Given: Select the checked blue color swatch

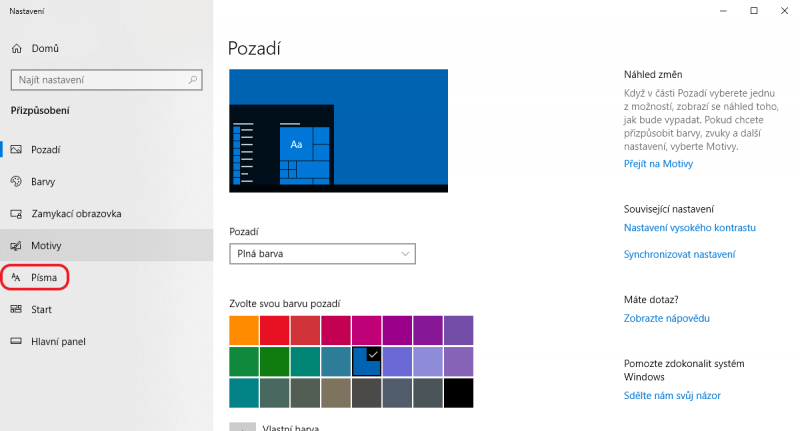Looking at the screenshot, I should coord(367,361).
